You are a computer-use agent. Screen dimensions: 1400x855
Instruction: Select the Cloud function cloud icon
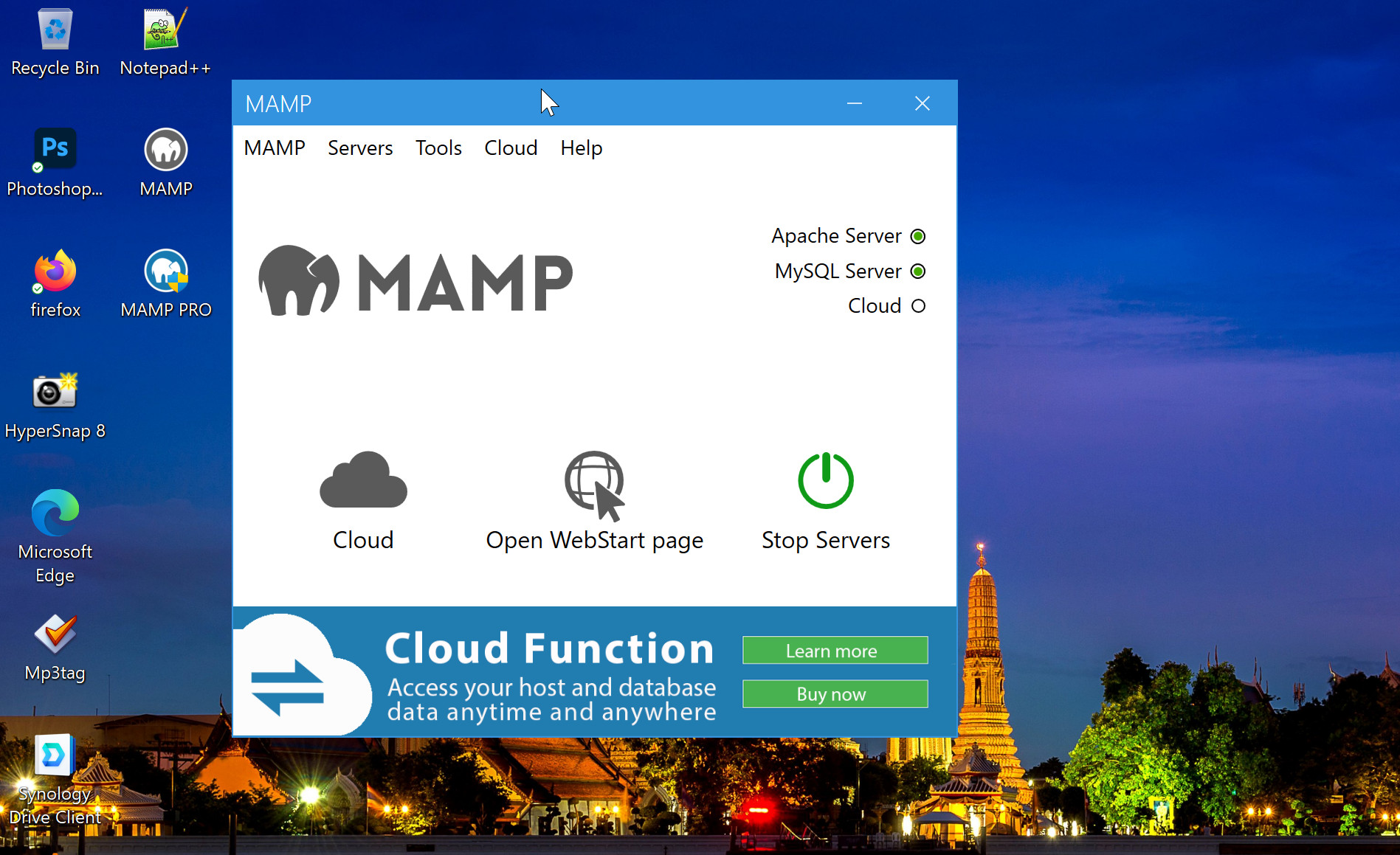(x=362, y=480)
